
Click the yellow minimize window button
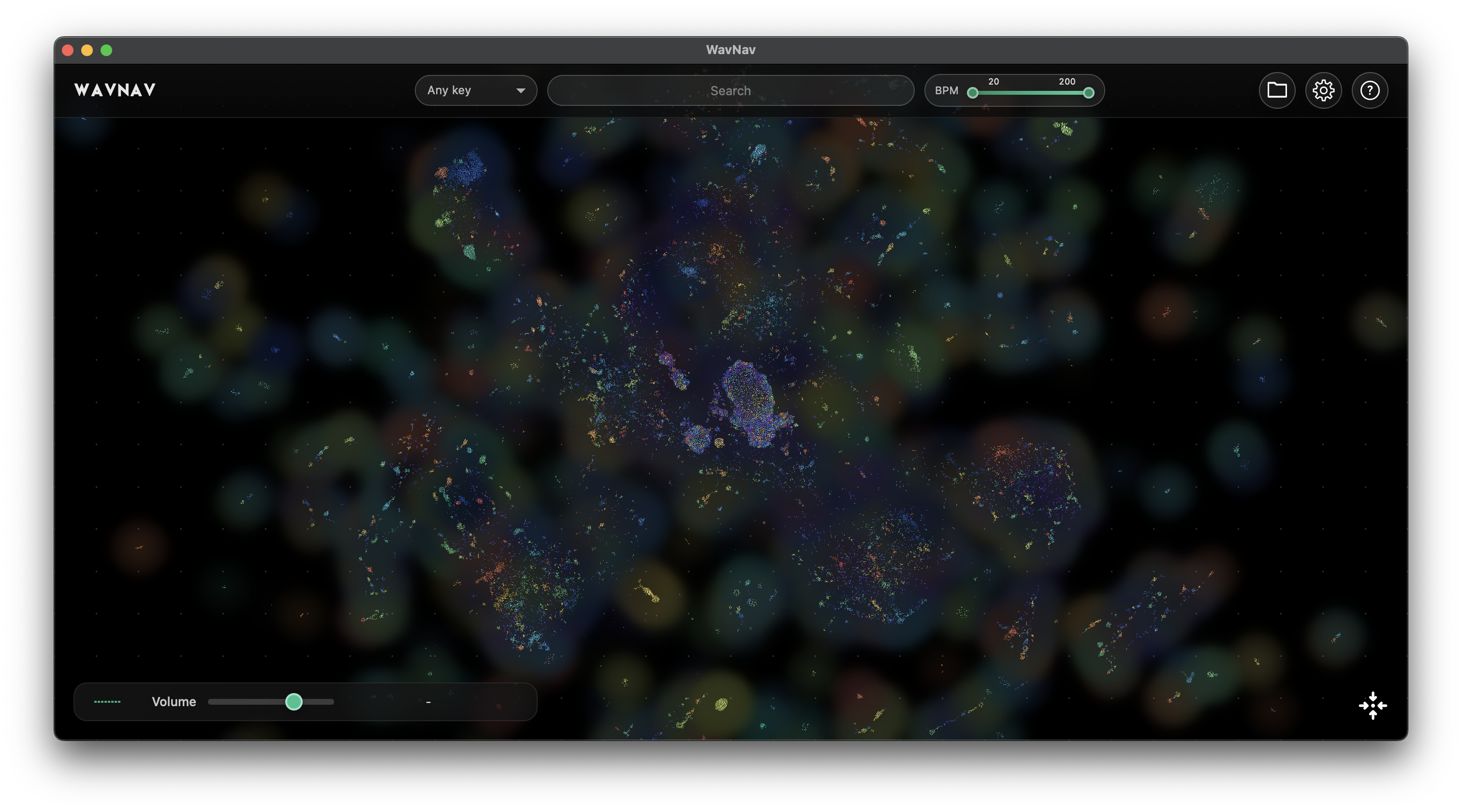(87, 50)
